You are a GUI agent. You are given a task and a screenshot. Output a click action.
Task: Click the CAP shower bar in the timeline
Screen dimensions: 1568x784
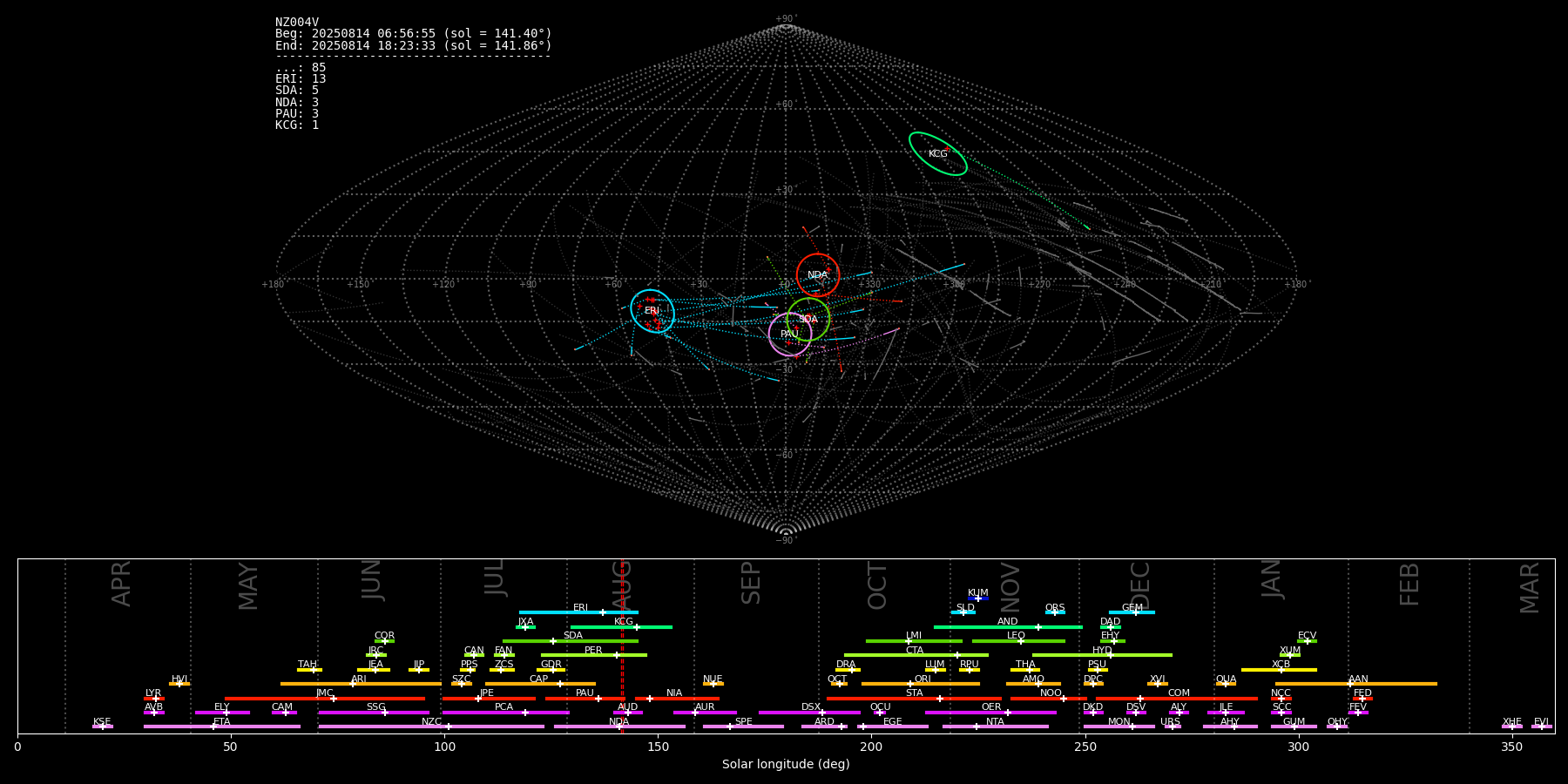click(x=540, y=684)
